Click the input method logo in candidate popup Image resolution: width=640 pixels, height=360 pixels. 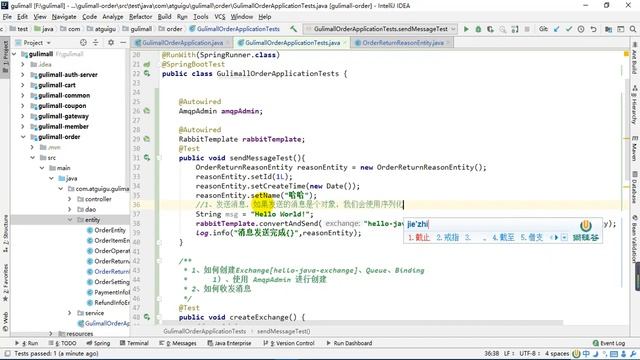[x=586, y=225]
